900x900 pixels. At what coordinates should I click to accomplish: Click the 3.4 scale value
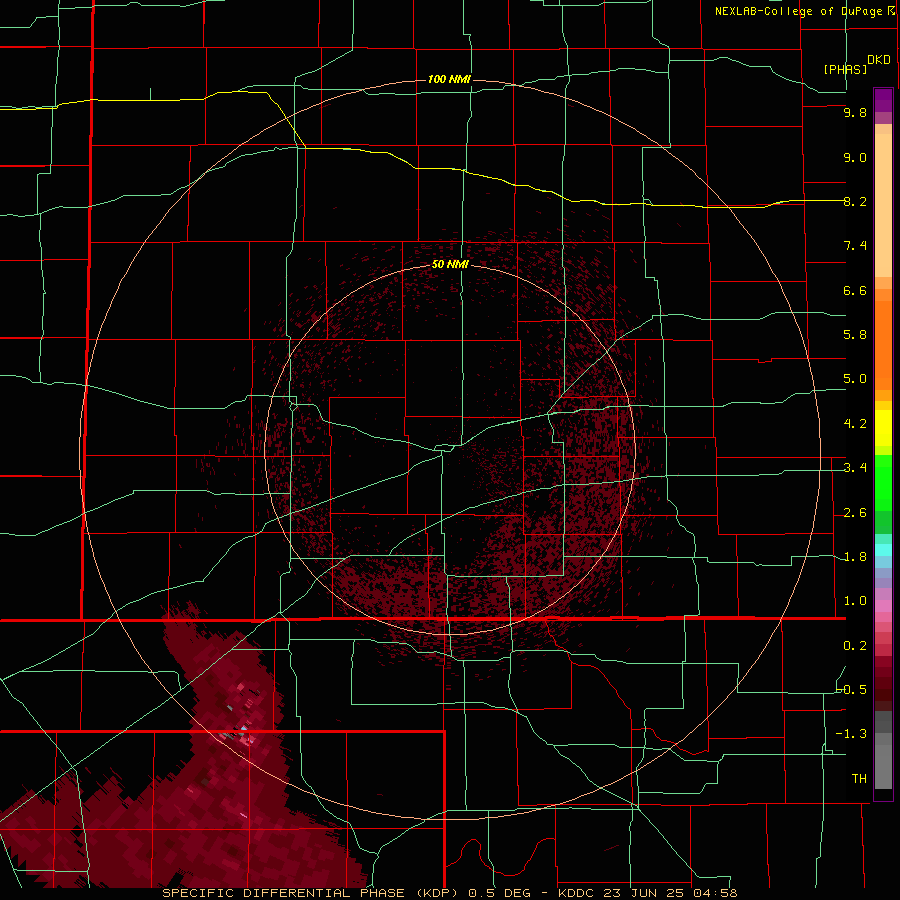[855, 468]
